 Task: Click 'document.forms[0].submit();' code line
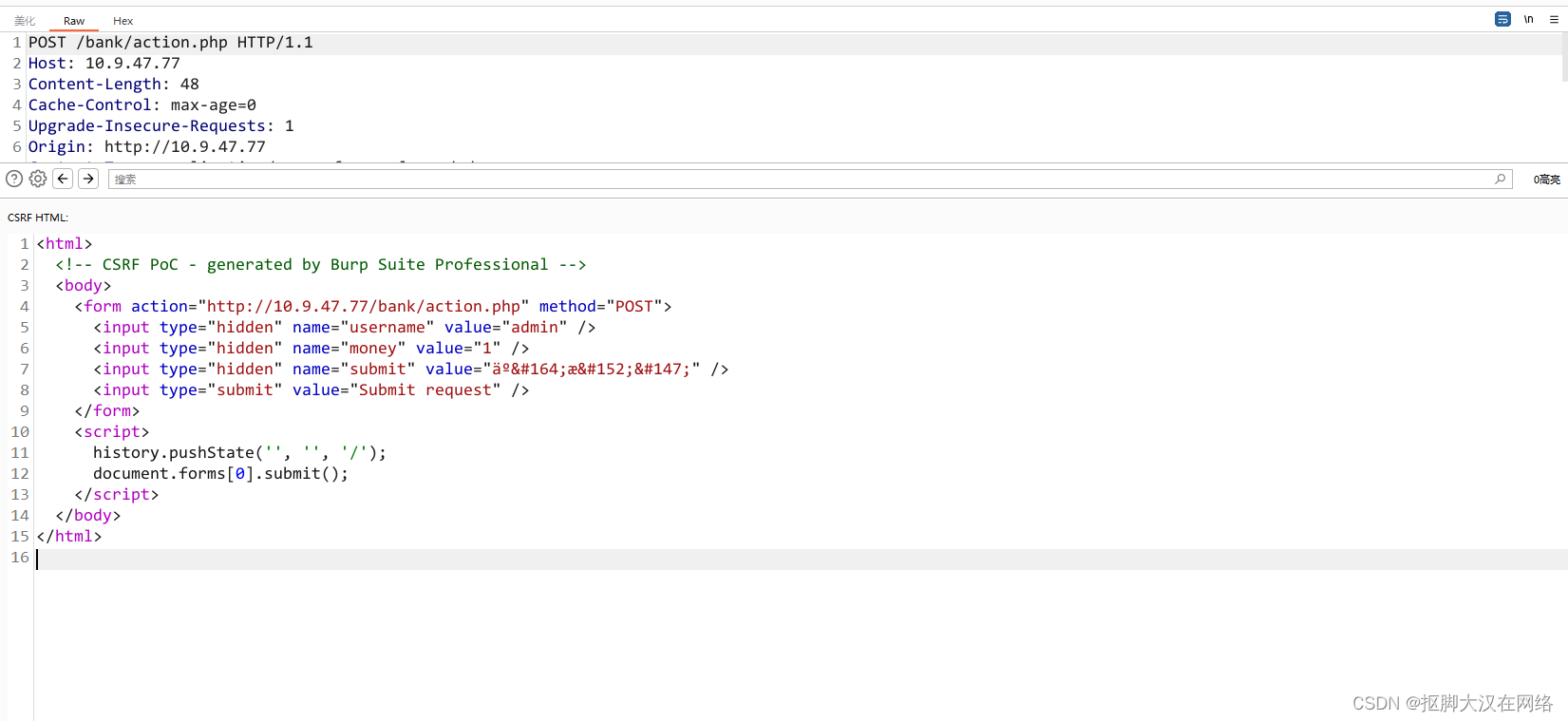(221, 474)
